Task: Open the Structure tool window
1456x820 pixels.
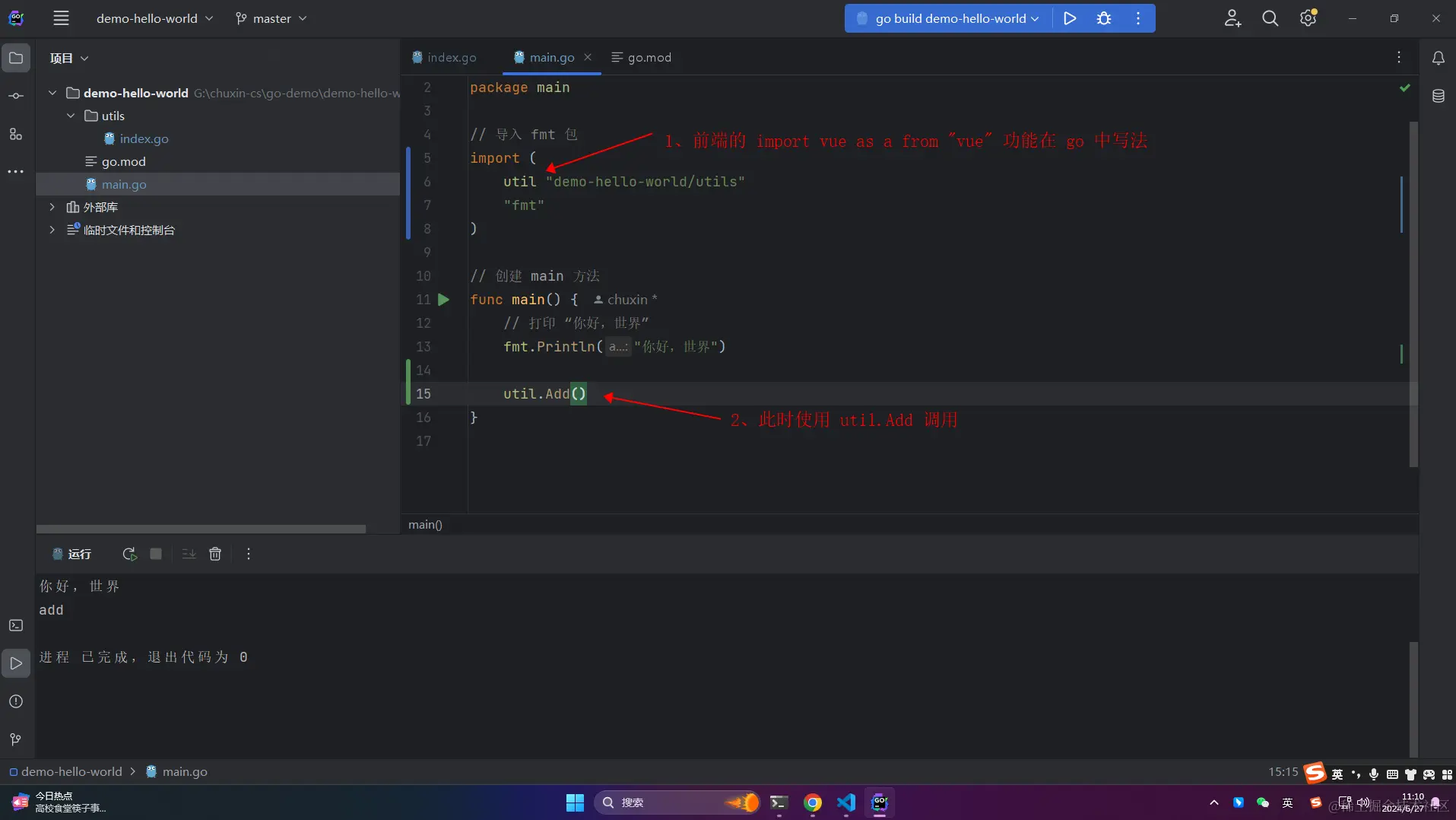Action: tap(16, 134)
